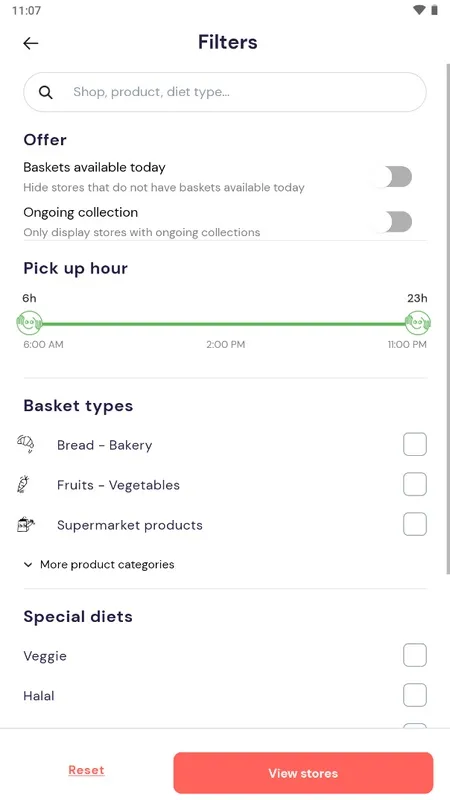Click the 23h pick up slider handle
The height and width of the screenshot is (800, 450).
(x=418, y=323)
